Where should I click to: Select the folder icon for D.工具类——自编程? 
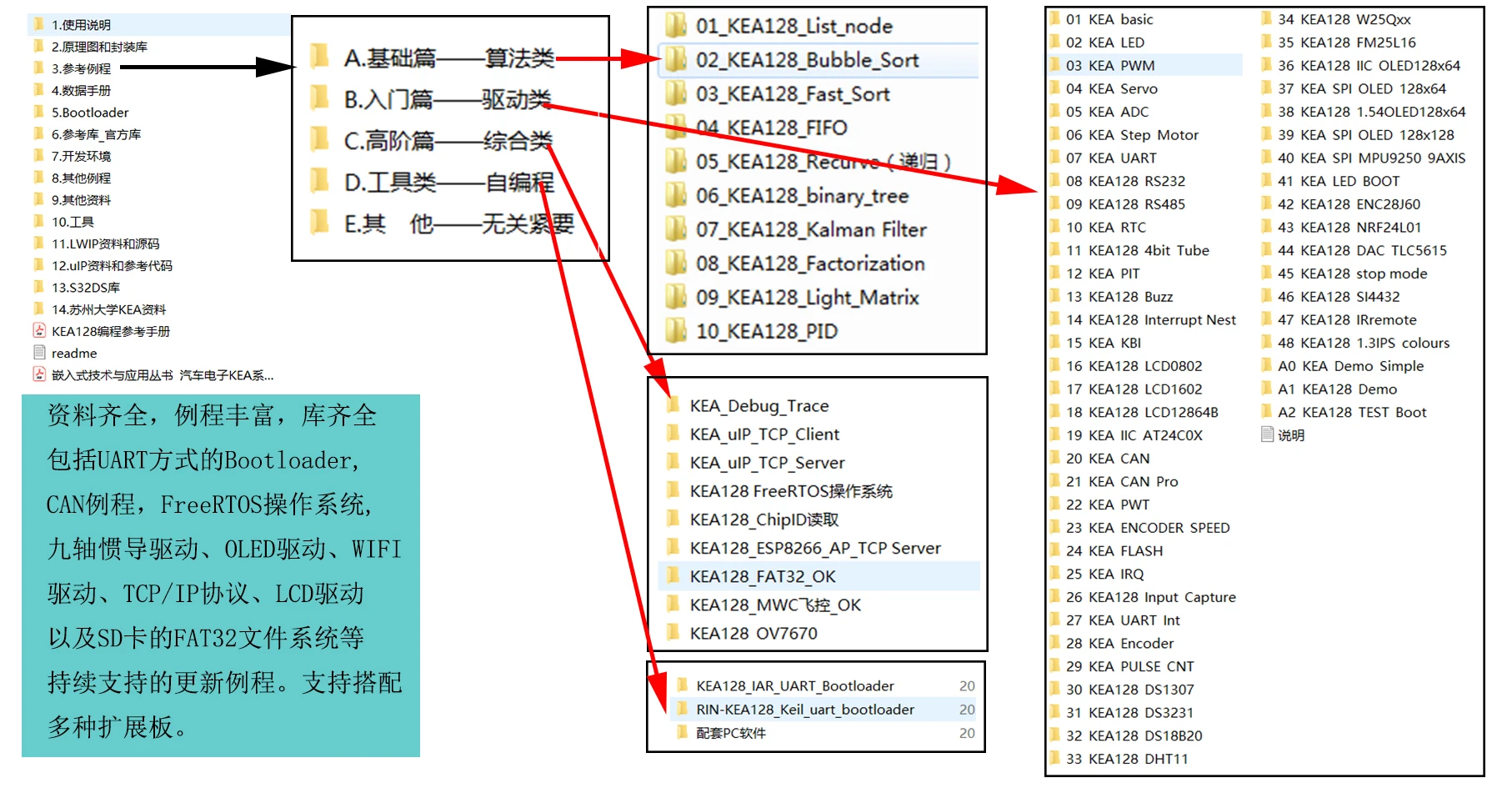[319, 180]
